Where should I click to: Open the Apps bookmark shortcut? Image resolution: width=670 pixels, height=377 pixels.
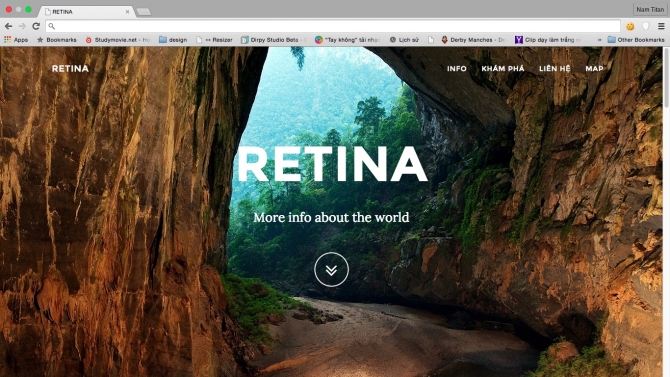[16, 40]
